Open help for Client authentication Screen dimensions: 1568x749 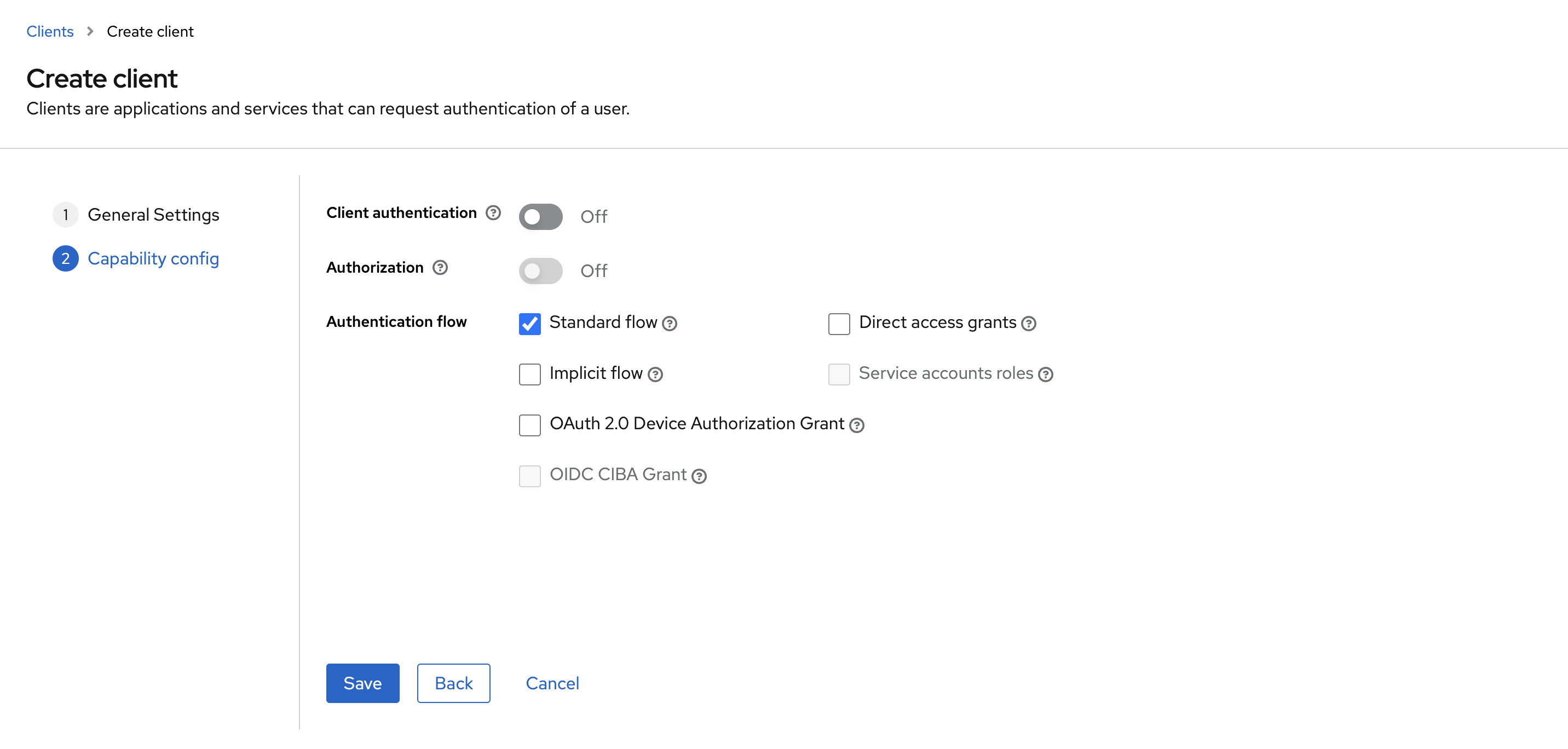pyautogui.click(x=493, y=212)
